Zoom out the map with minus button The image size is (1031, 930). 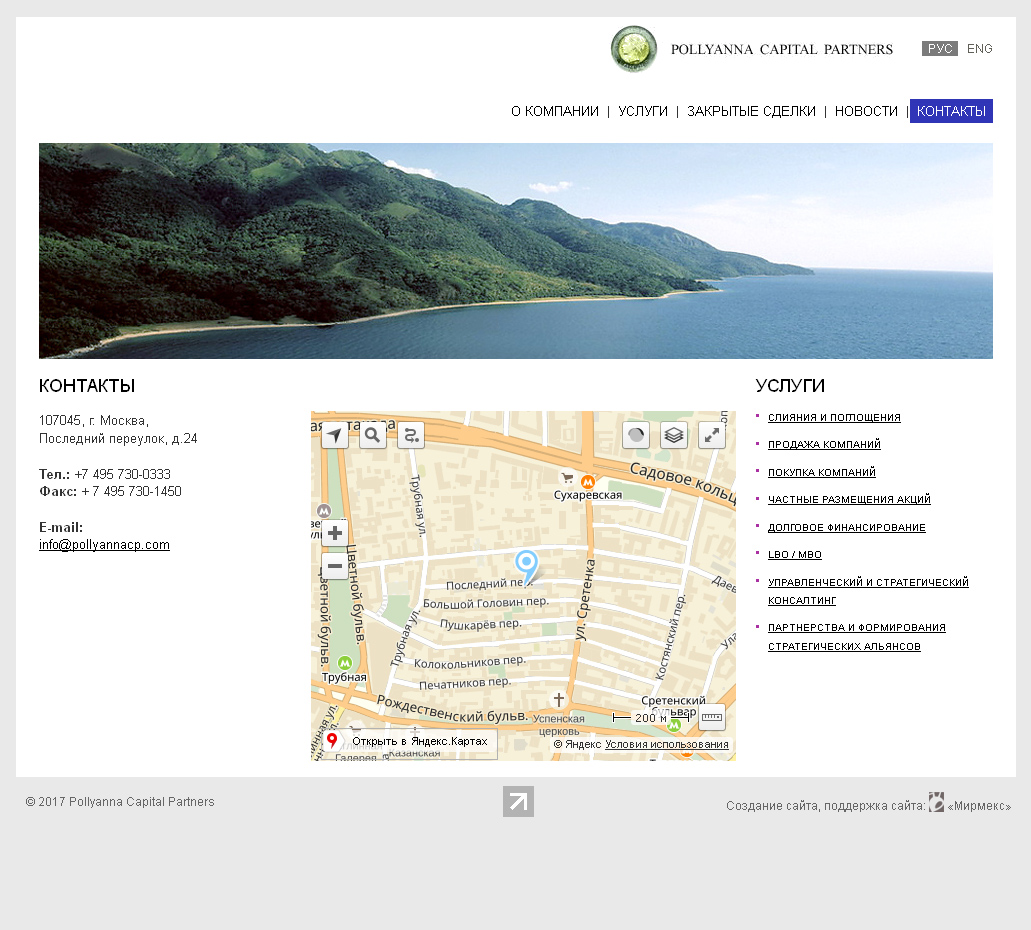point(335,566)
